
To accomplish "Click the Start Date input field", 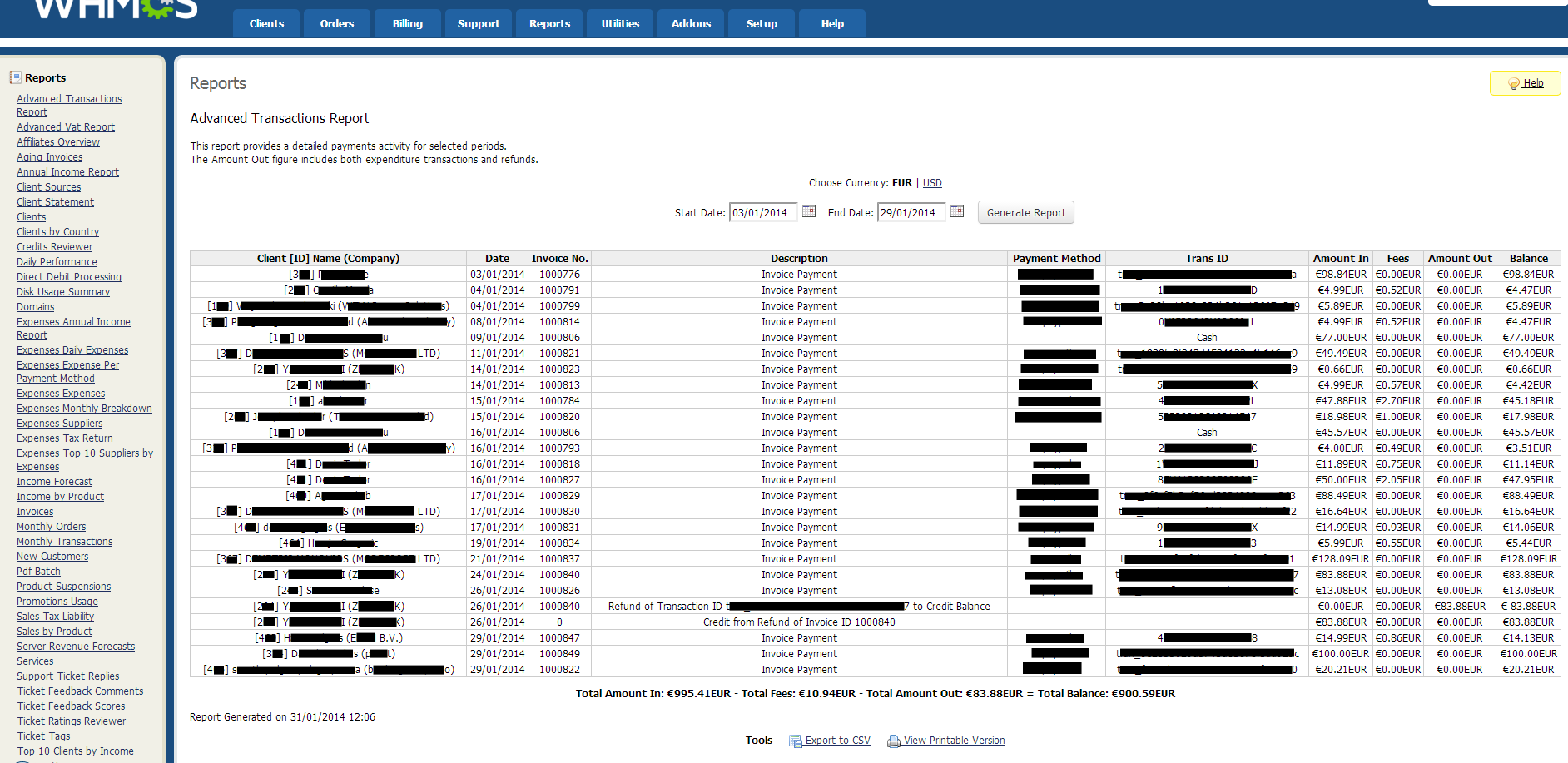I will pos(762,213).
